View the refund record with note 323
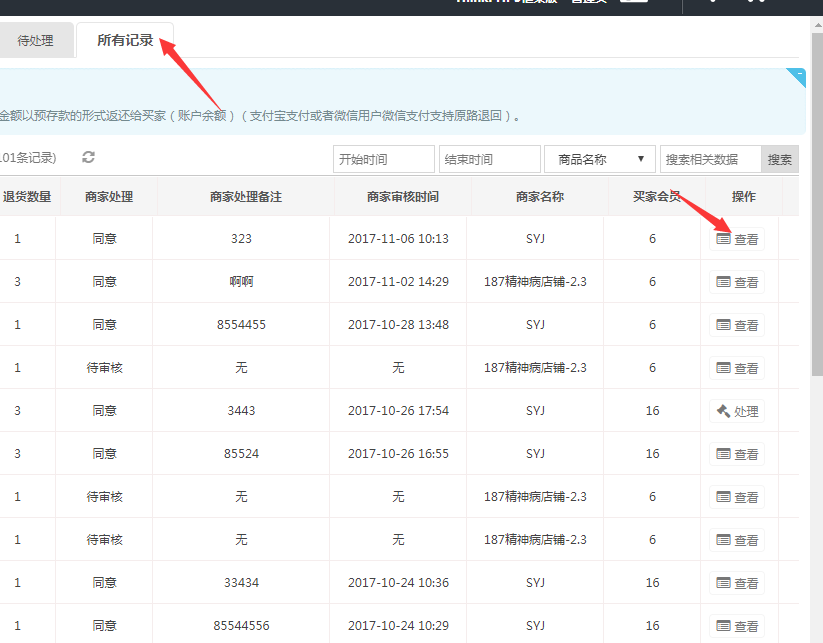 pyautogui.click(x=737, y=239)
